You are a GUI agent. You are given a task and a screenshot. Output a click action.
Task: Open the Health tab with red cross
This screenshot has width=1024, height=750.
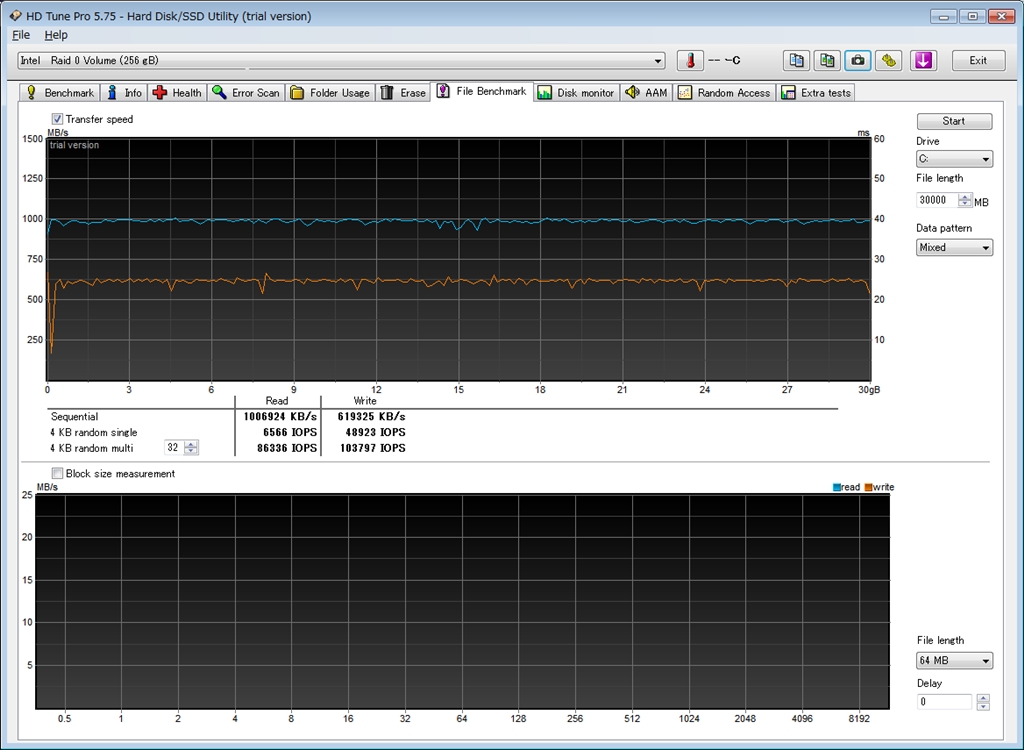coord(177,93)
